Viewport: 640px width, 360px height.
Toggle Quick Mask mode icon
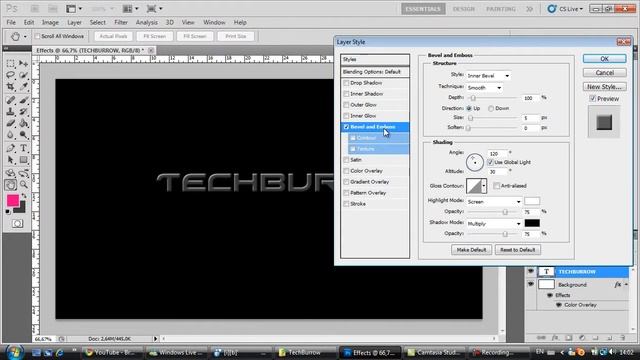[x=17, y=224]
